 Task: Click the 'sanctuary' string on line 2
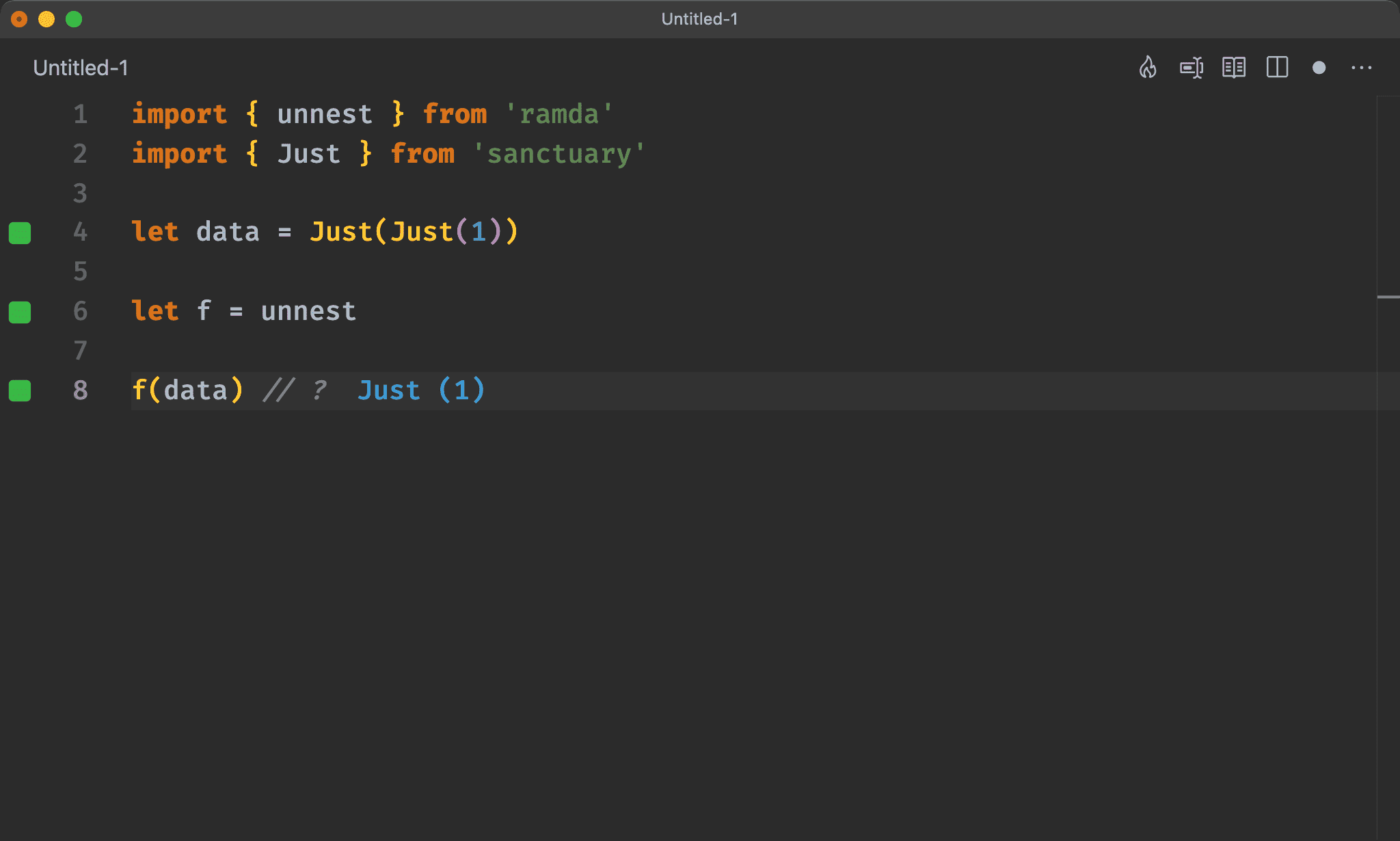[x=559, y=154]
